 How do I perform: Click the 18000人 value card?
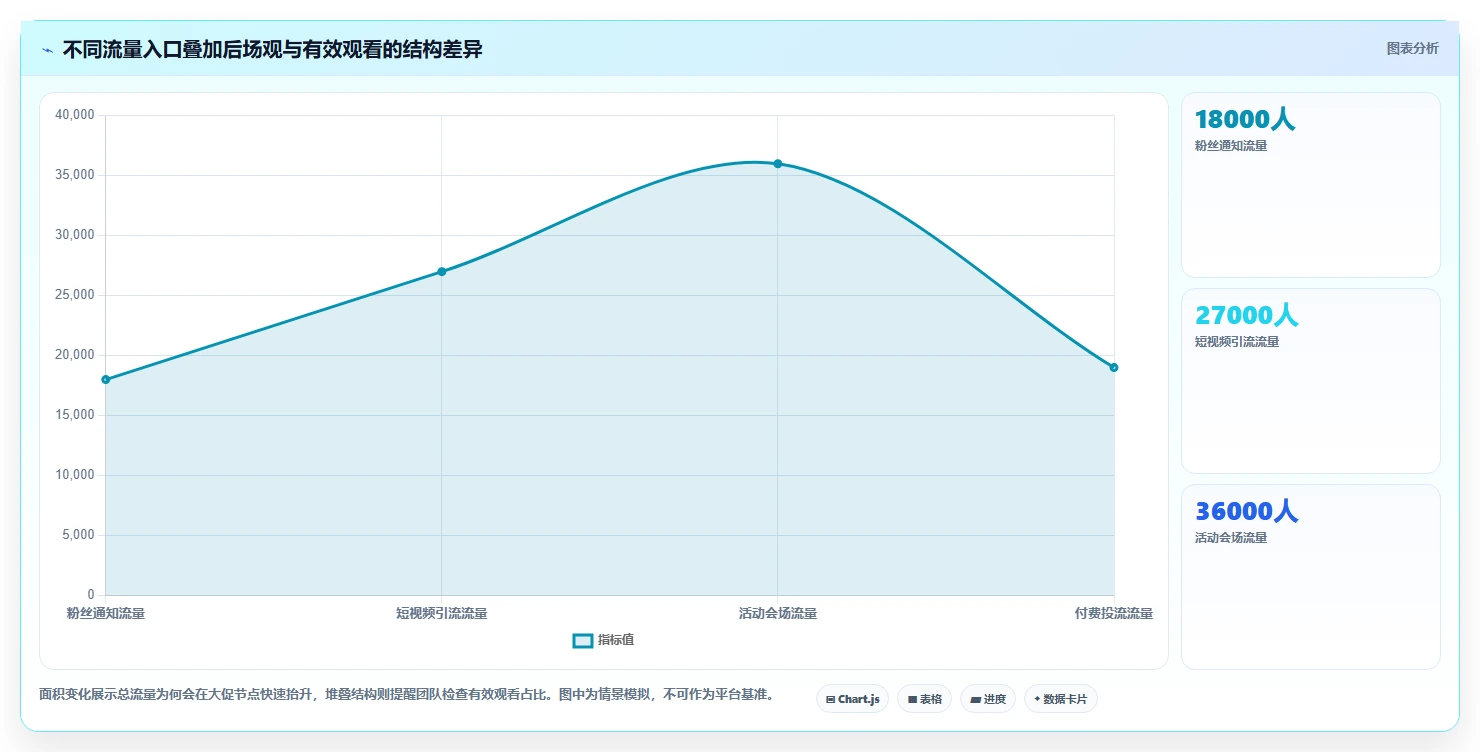(x=1310, y=185)
